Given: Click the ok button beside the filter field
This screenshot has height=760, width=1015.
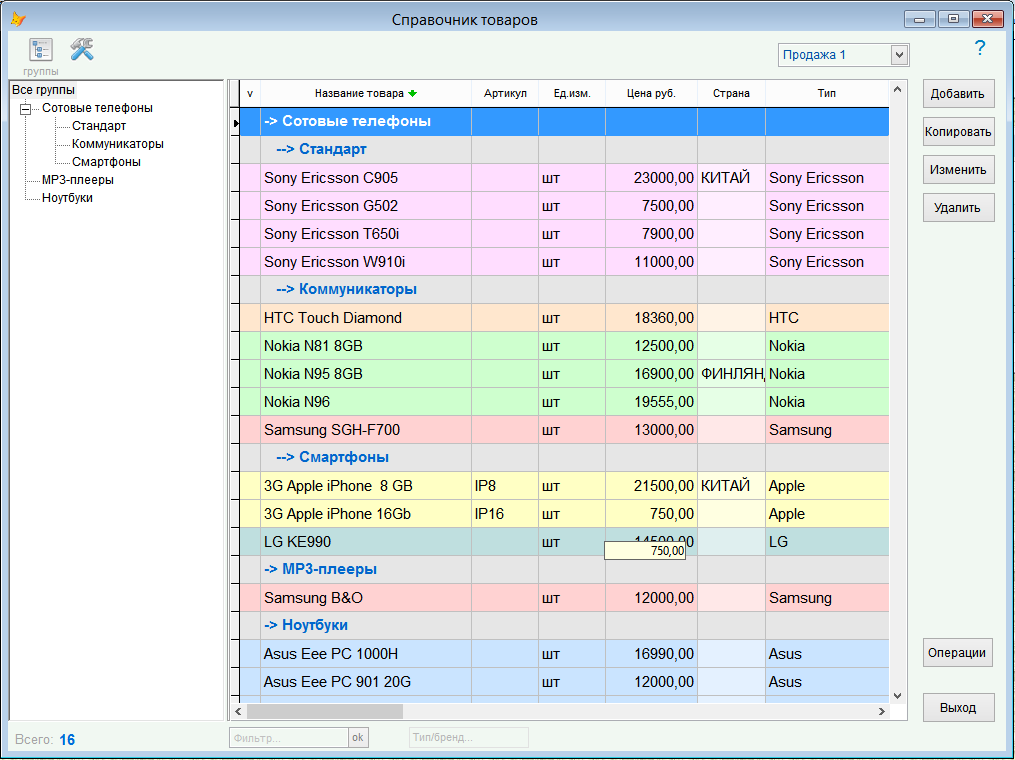Looking at the screenshot, I should (357, 737).
